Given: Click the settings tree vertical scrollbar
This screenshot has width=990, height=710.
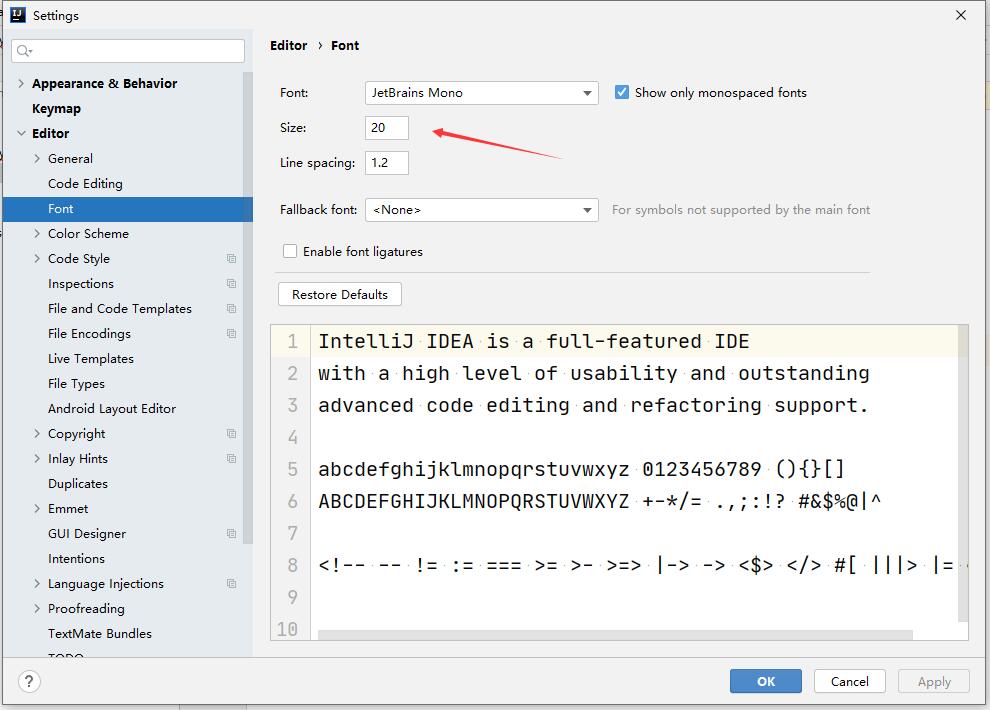Looking at the screenshot, I should (x=248, y=307).
